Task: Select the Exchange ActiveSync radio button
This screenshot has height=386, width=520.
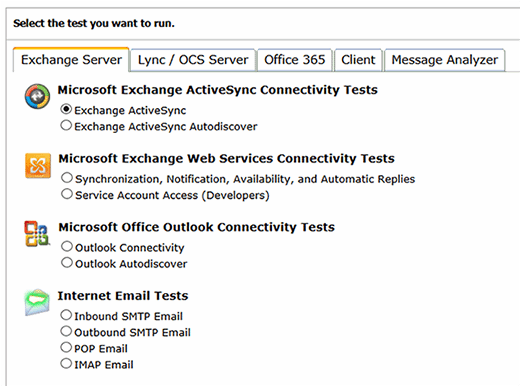Action: click(66, 109)
